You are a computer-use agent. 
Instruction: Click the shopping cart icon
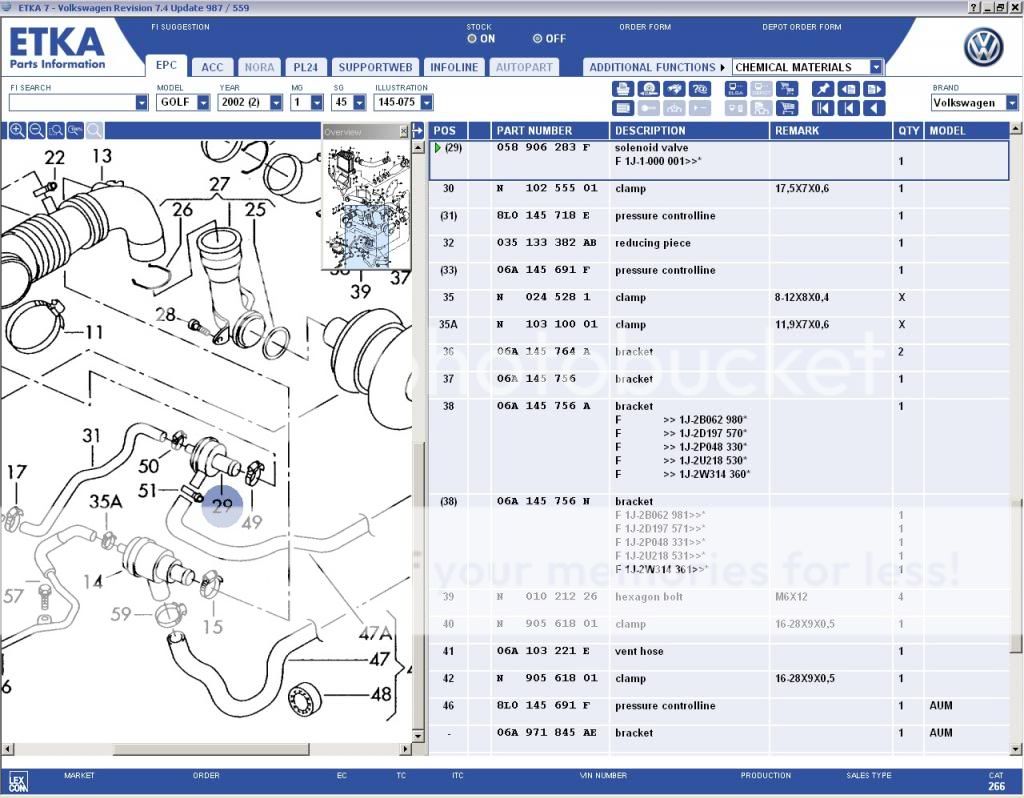click(x=787, y=108)
